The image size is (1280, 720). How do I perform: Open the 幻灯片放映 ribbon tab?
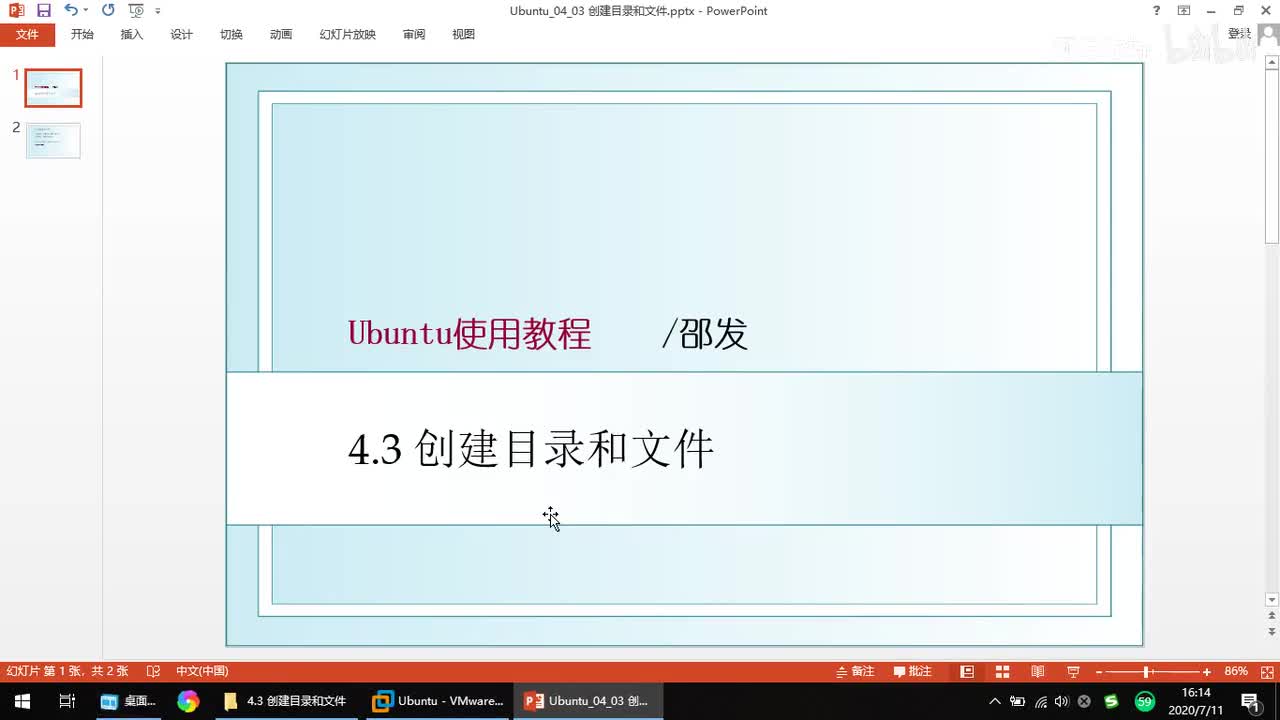tap(348, 34)
